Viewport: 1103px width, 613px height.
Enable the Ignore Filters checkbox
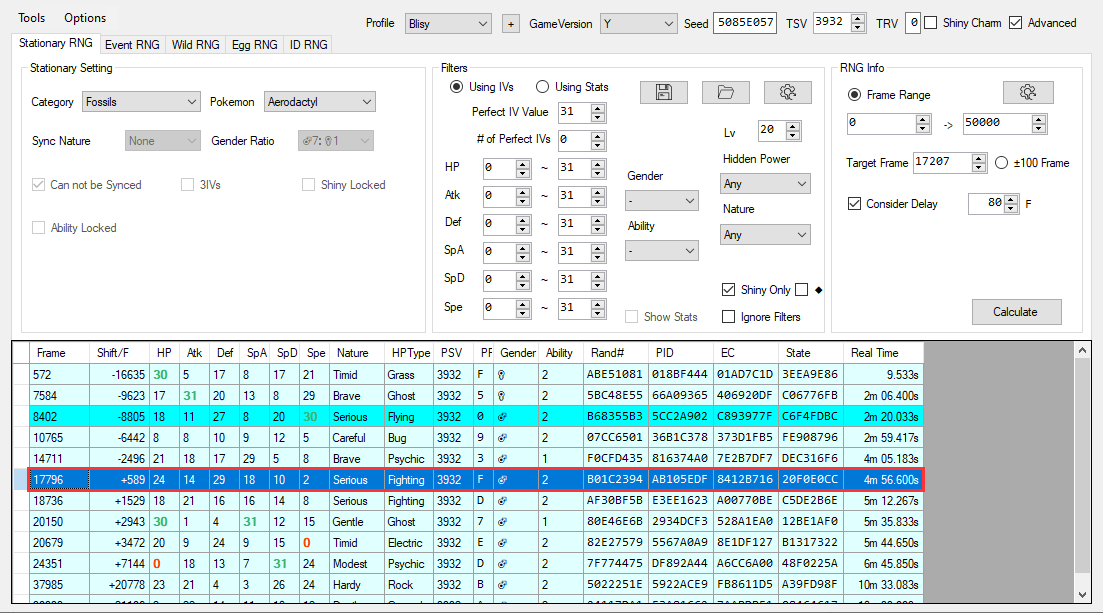point(729,317)
